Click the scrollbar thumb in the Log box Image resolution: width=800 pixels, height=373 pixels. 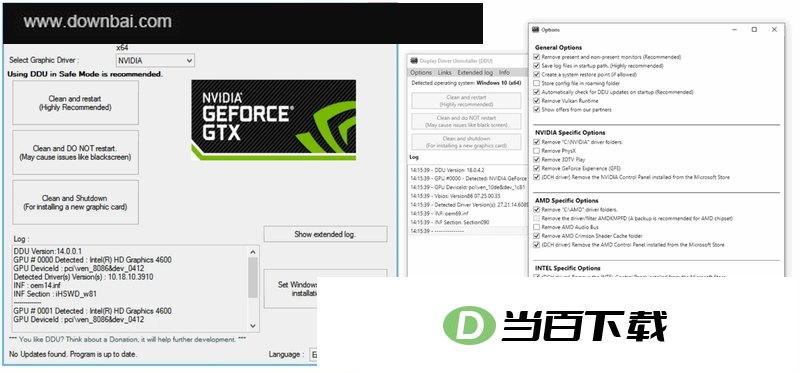coord(253,277)
